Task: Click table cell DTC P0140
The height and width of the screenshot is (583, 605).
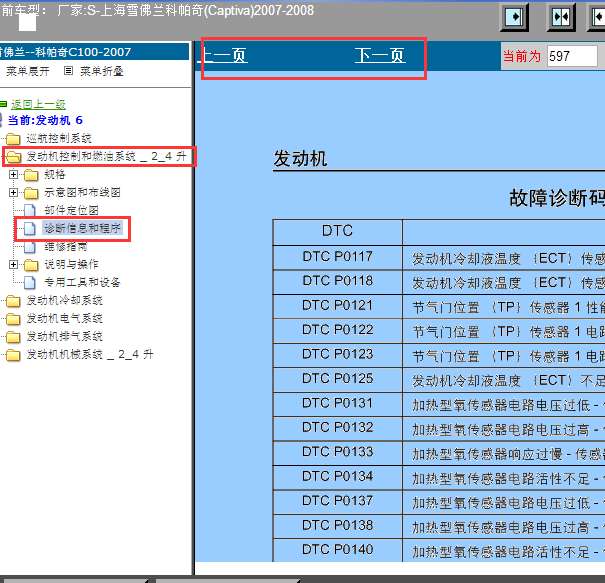Action: pos(338,549)
